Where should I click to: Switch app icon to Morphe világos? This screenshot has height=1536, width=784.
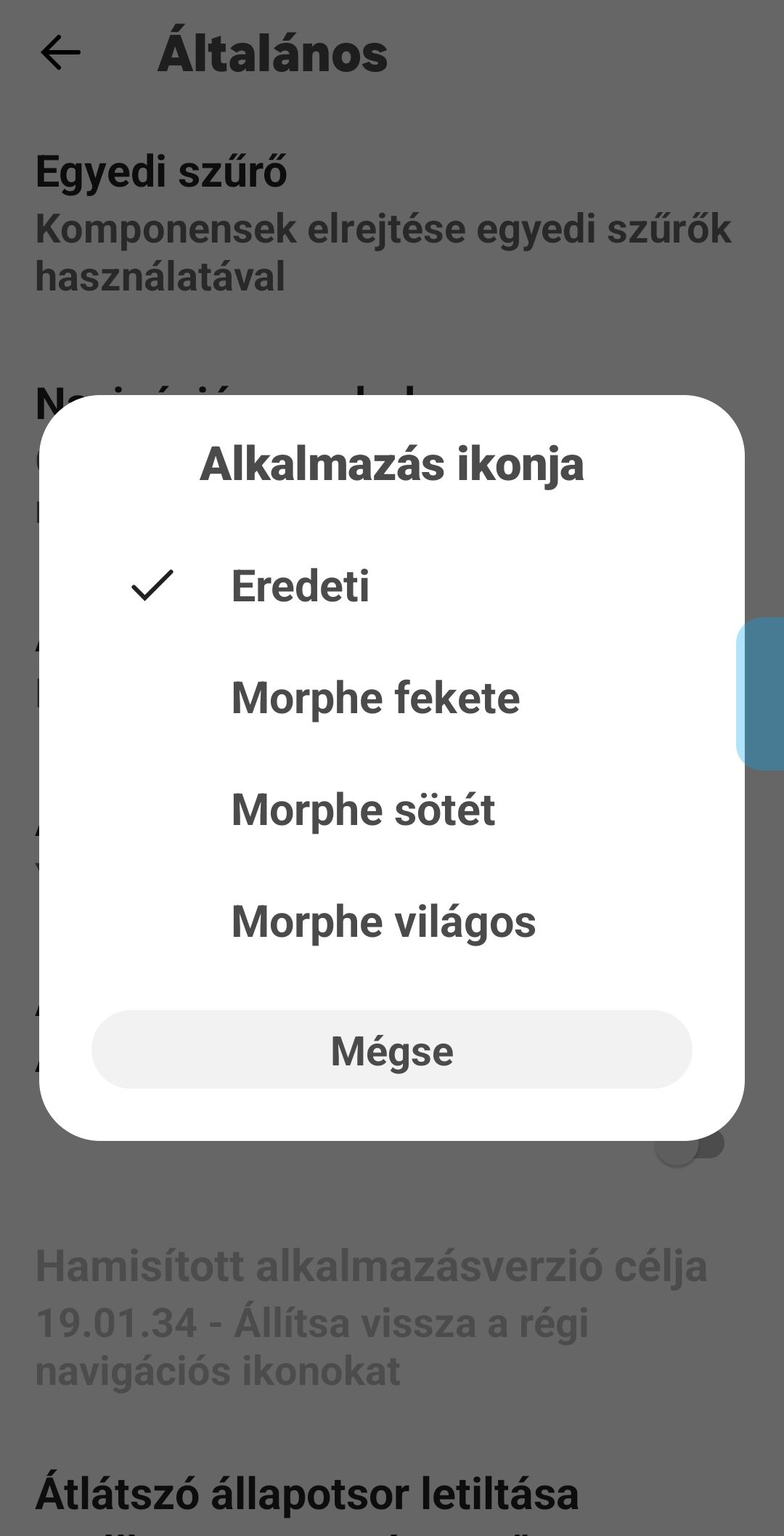pos(383,922)
